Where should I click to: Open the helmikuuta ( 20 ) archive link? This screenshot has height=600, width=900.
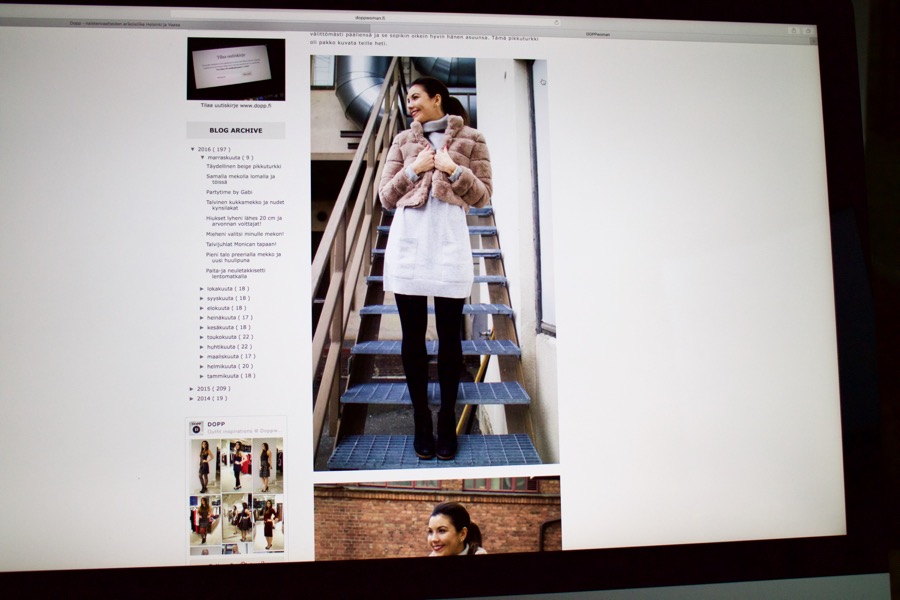point(230,366)
